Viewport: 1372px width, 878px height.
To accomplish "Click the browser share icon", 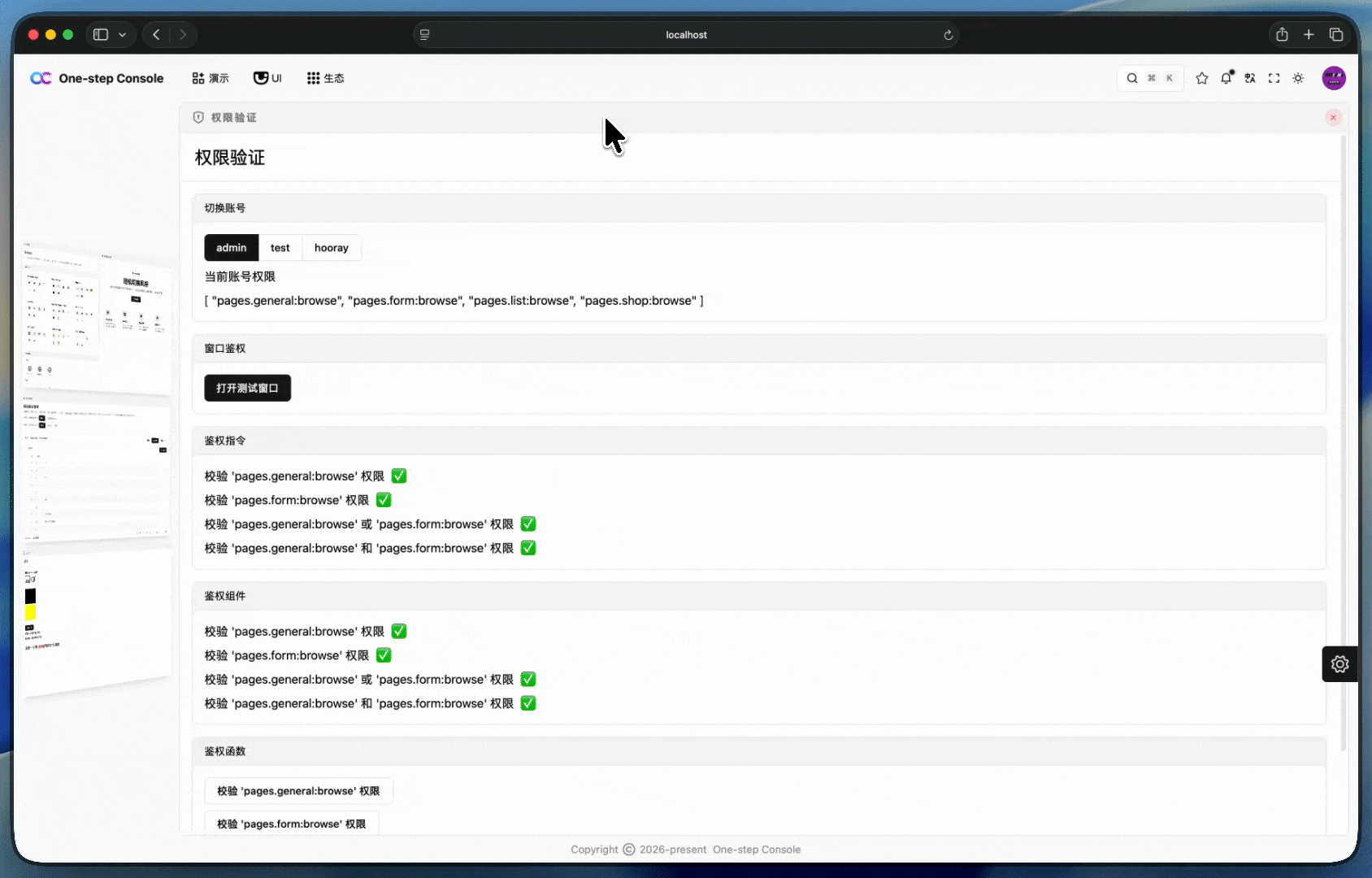I will 1282,34.
